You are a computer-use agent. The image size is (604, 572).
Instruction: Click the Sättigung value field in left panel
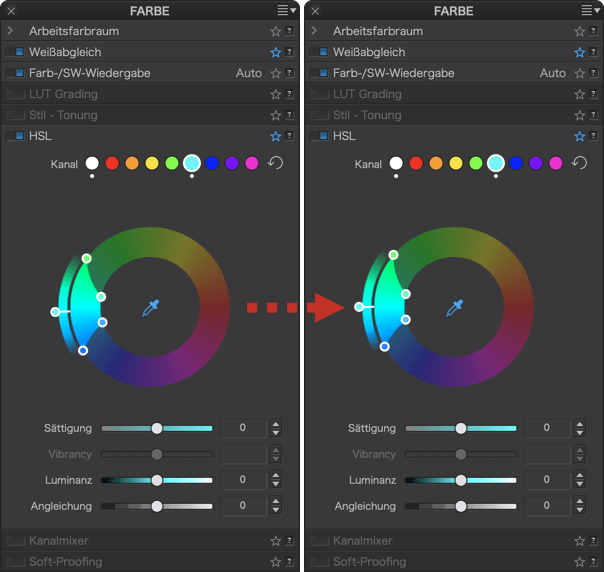click(243, 428)
